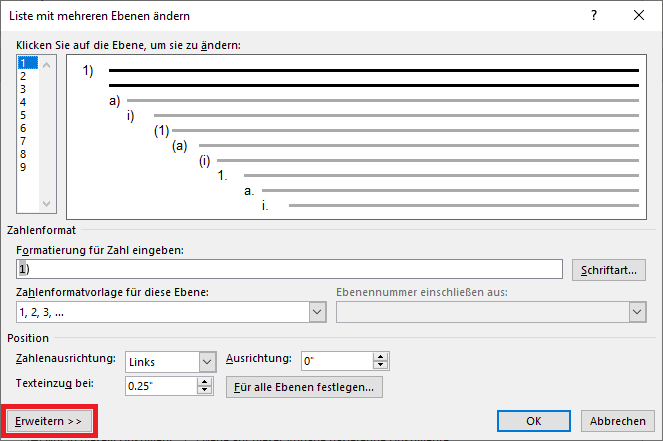
Task: Select level 6 in the Ebene list
Action: 28,128
